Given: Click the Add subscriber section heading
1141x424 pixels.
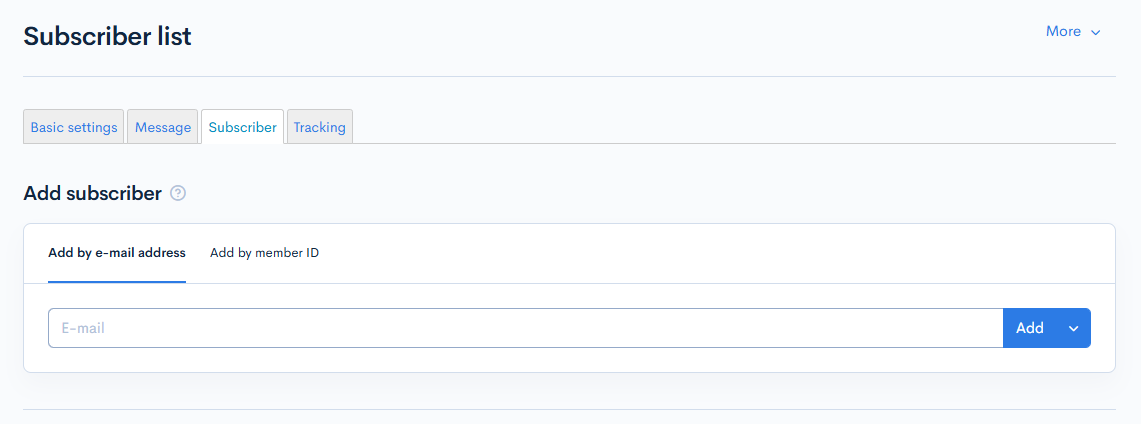Looking at the screenshot, I should click(x=92, y=194).
